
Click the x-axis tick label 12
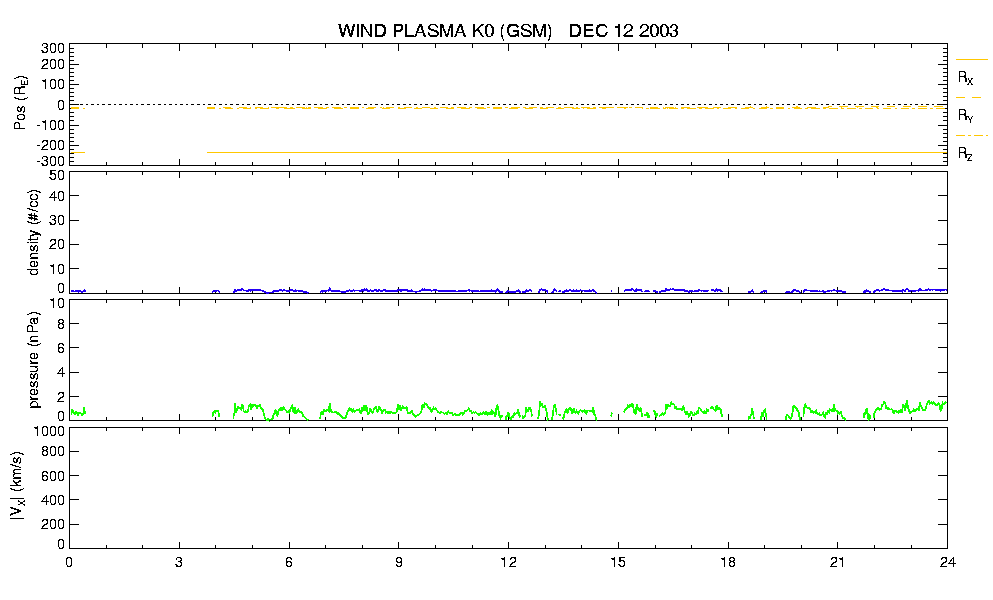click(509, 562)
